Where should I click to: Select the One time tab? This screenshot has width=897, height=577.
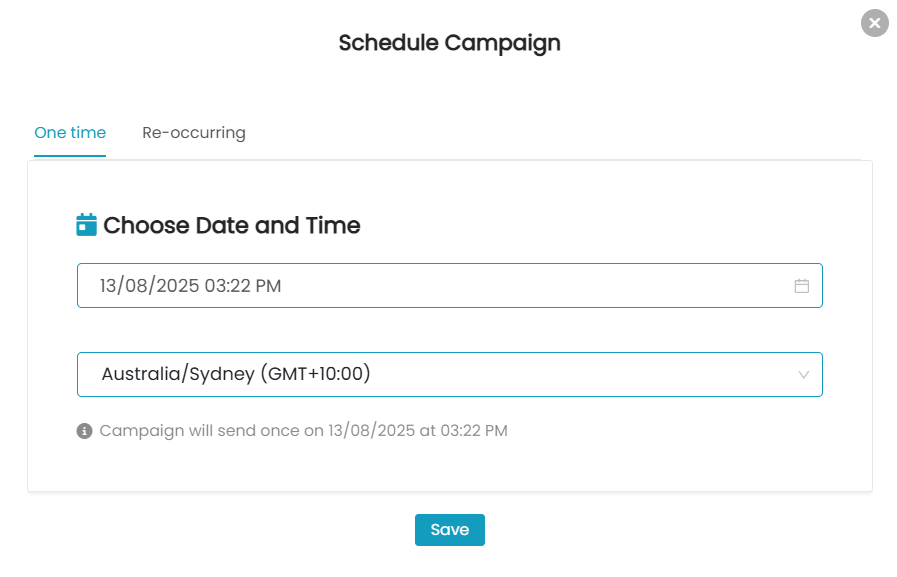tap(70, 133)
